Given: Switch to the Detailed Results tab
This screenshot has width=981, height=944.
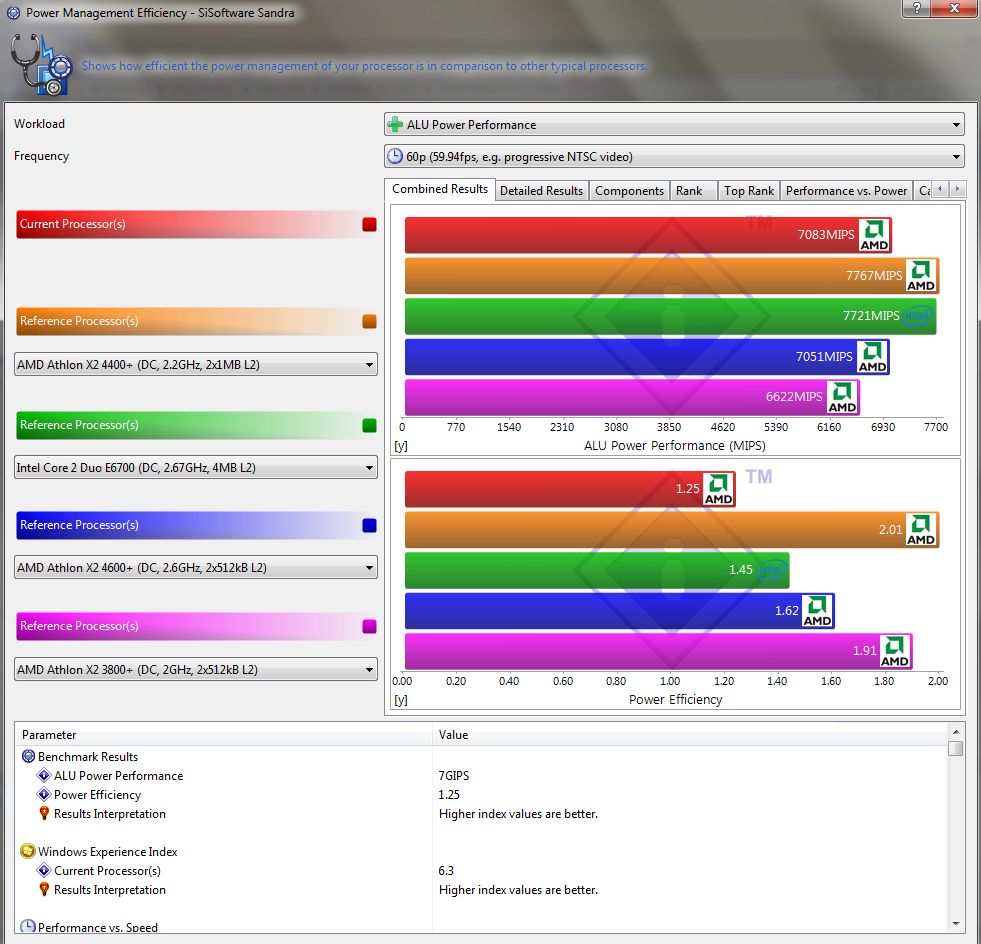Looking at the screenshot, I should 541,191.
